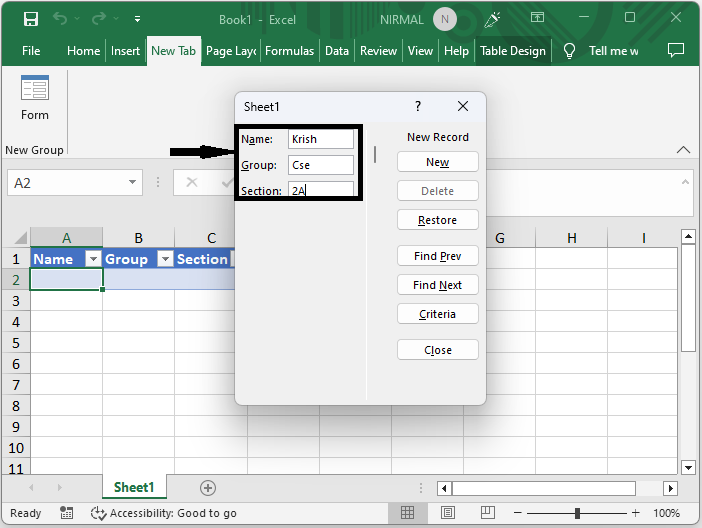Select the Sheet1 worksheet tab
This screenshot has height=528, width=702.
[x=134, y=487]
